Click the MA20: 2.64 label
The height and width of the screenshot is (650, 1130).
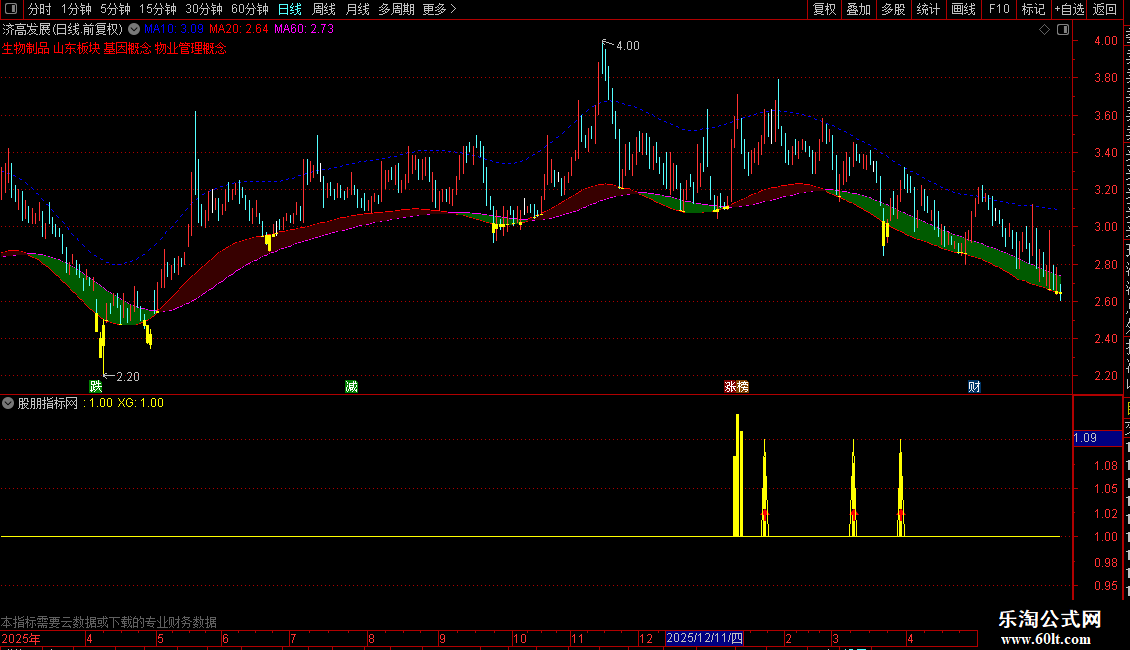pos(239,29)
